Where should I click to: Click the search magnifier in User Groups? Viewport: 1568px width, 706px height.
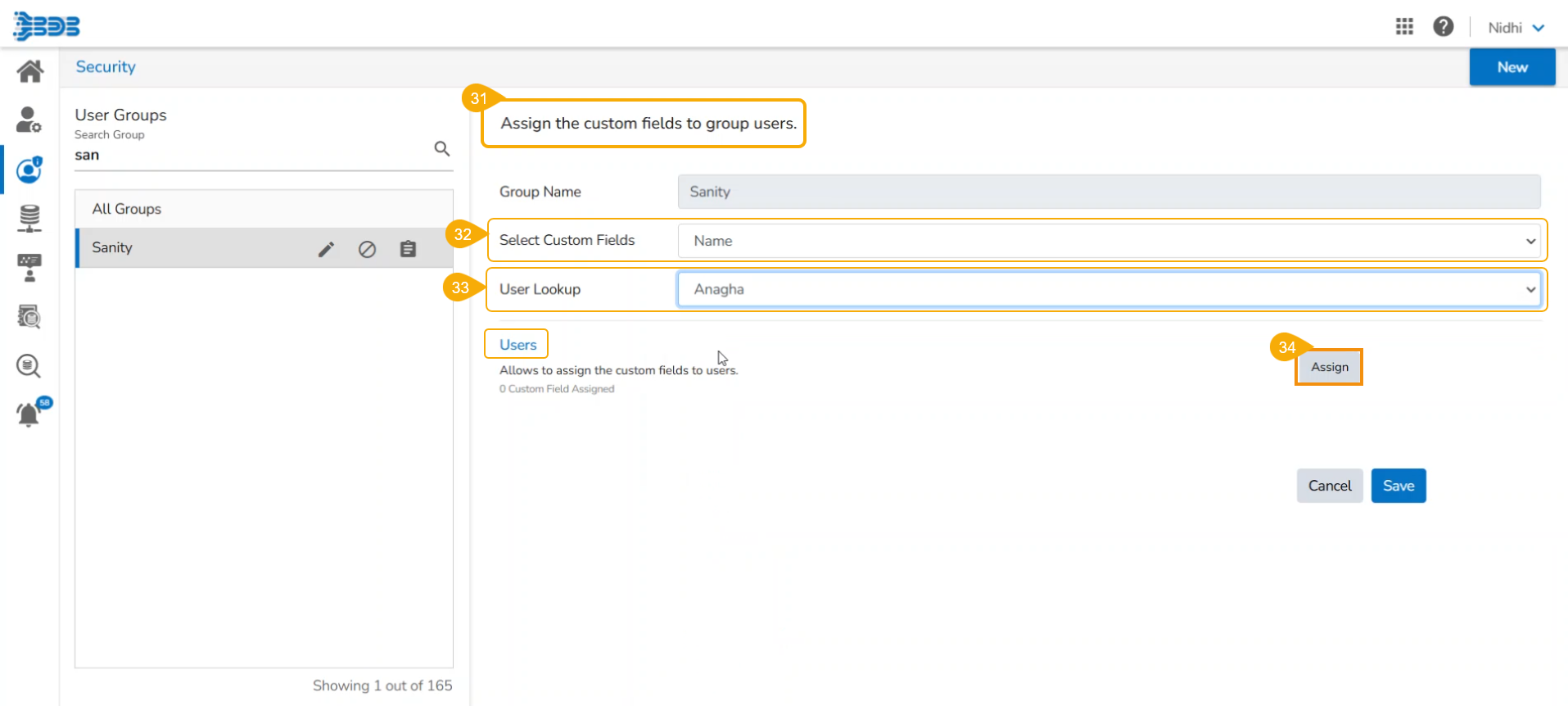[441, 149]
